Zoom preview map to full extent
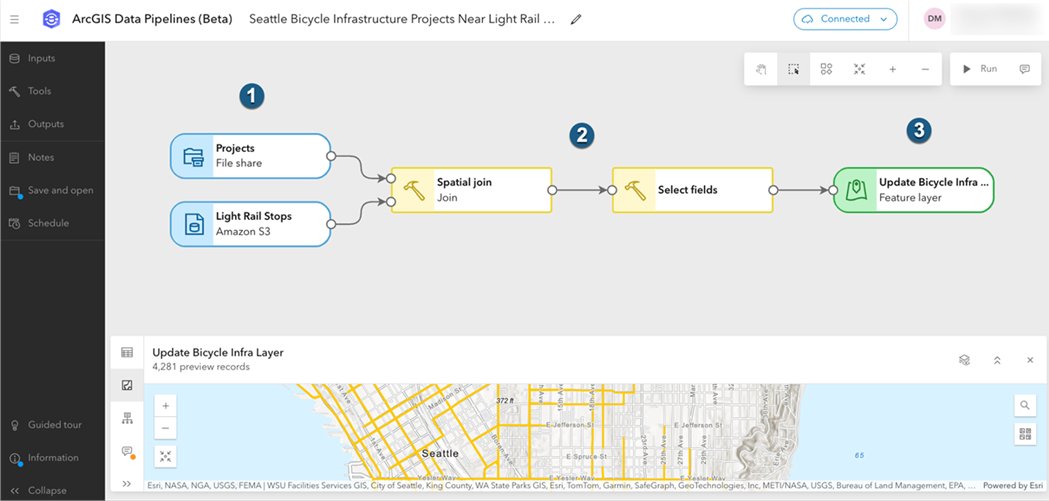1049x501 pixels. [165, 456]
